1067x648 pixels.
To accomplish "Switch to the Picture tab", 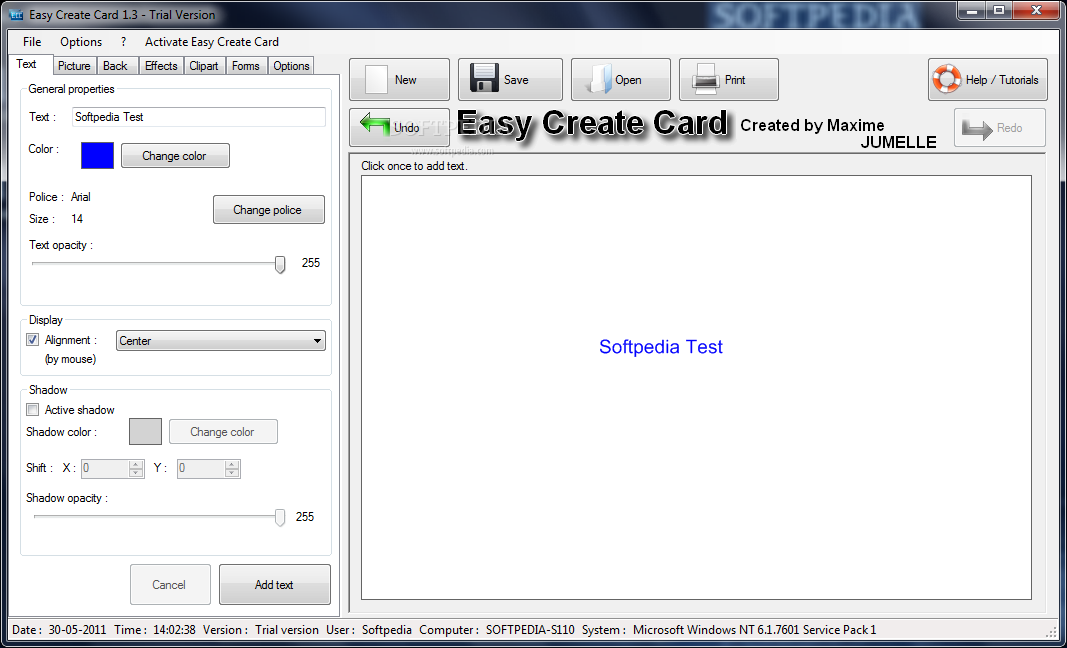I will coord(74,66).
